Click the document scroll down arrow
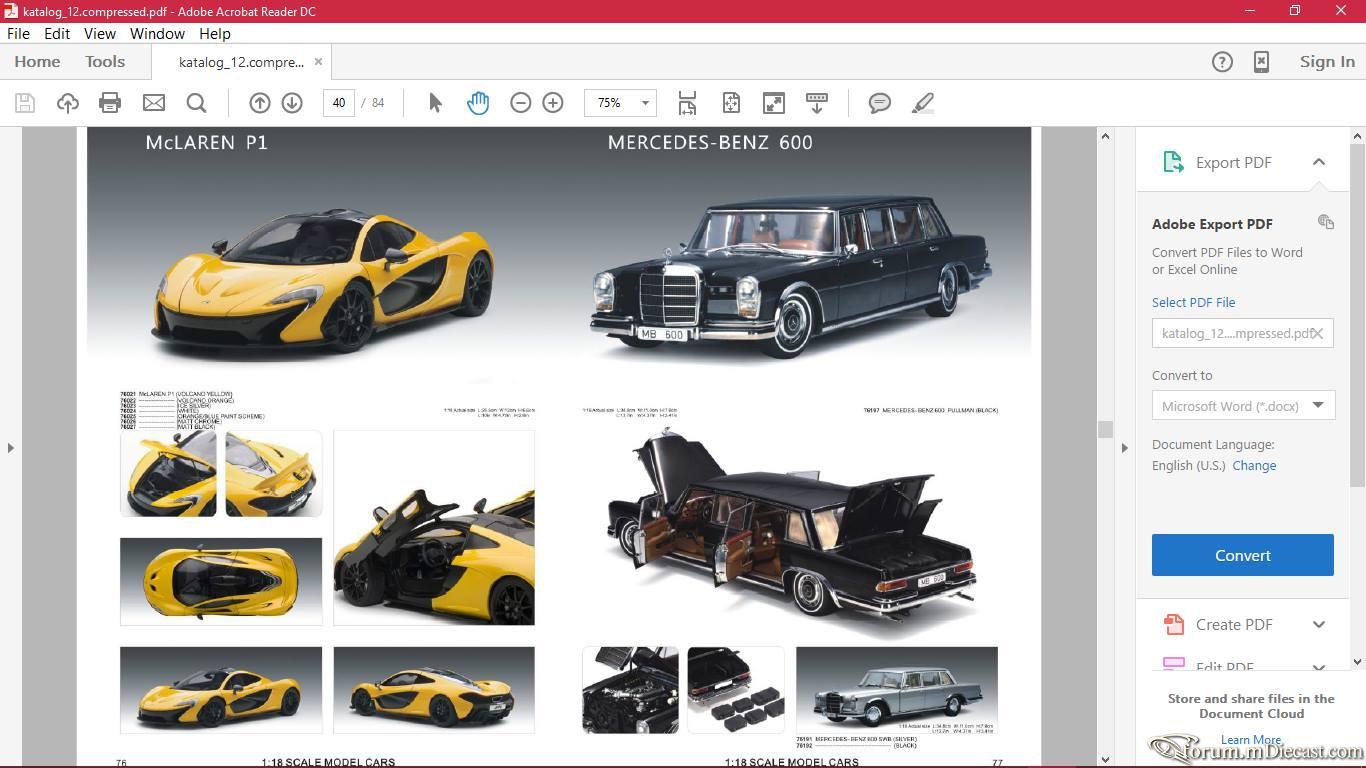The image size is (1366, 768). pos(1105,759)
